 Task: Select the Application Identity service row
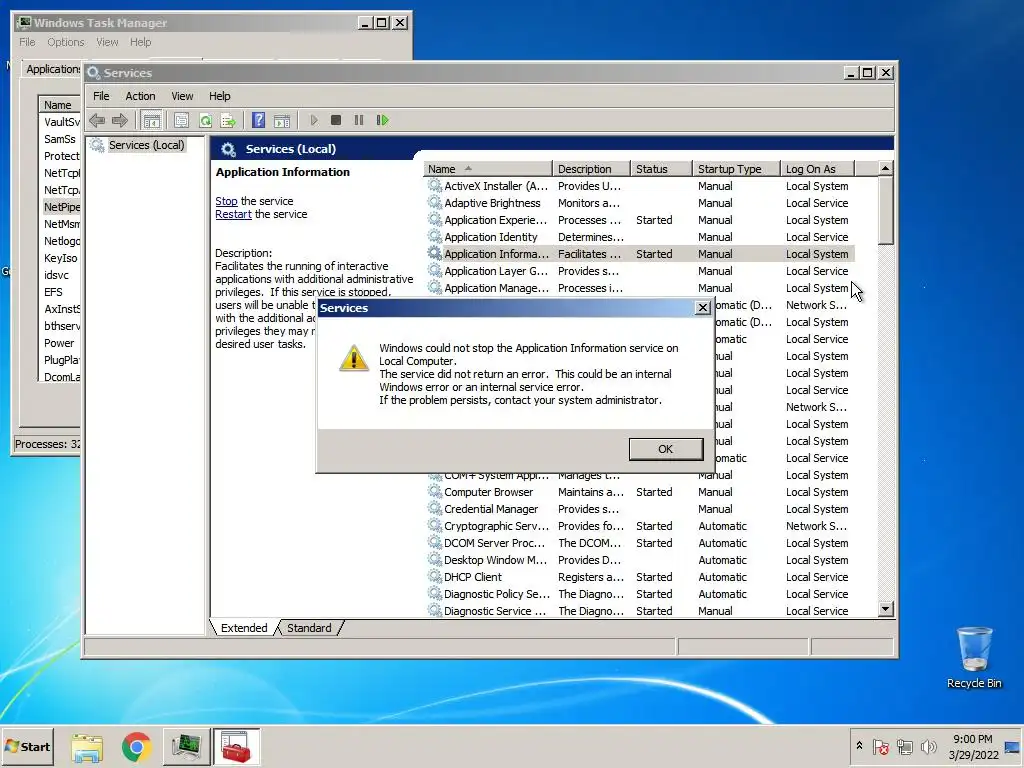pyautogui.click(x=640, y=237)
